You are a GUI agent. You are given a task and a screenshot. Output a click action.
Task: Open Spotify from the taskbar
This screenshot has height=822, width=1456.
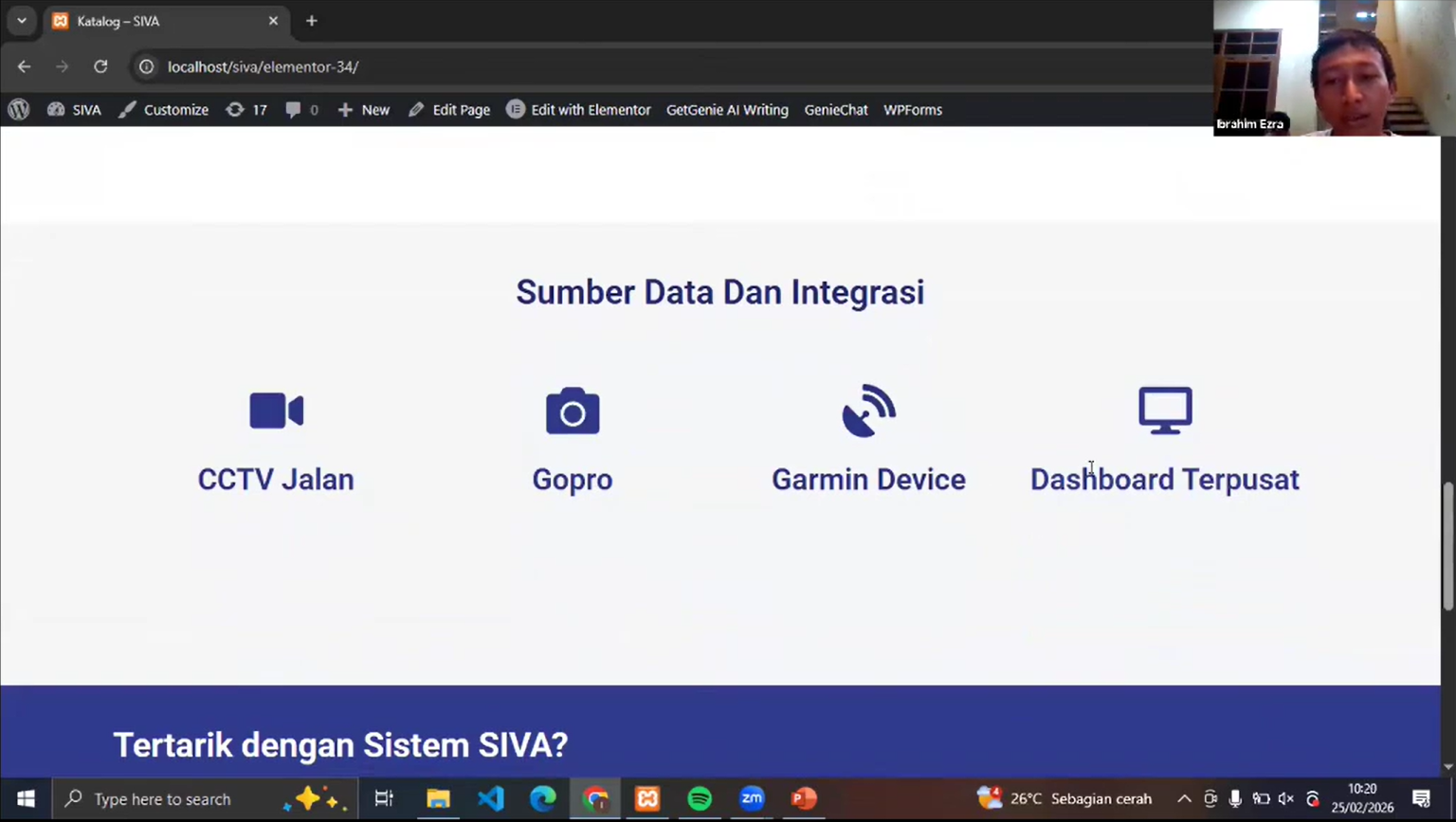point(700,798)
